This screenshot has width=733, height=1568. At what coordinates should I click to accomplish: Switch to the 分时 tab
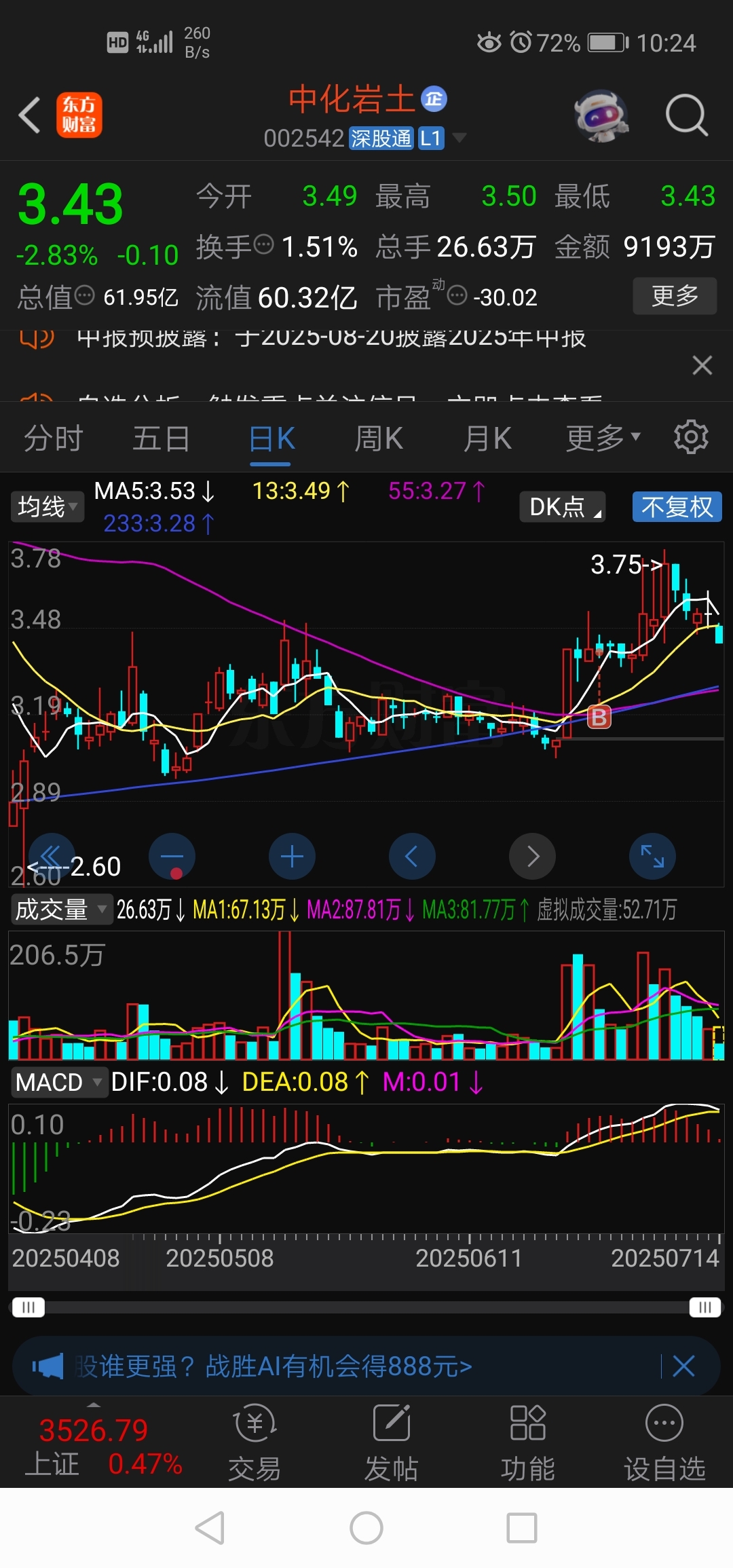point(53,438)
